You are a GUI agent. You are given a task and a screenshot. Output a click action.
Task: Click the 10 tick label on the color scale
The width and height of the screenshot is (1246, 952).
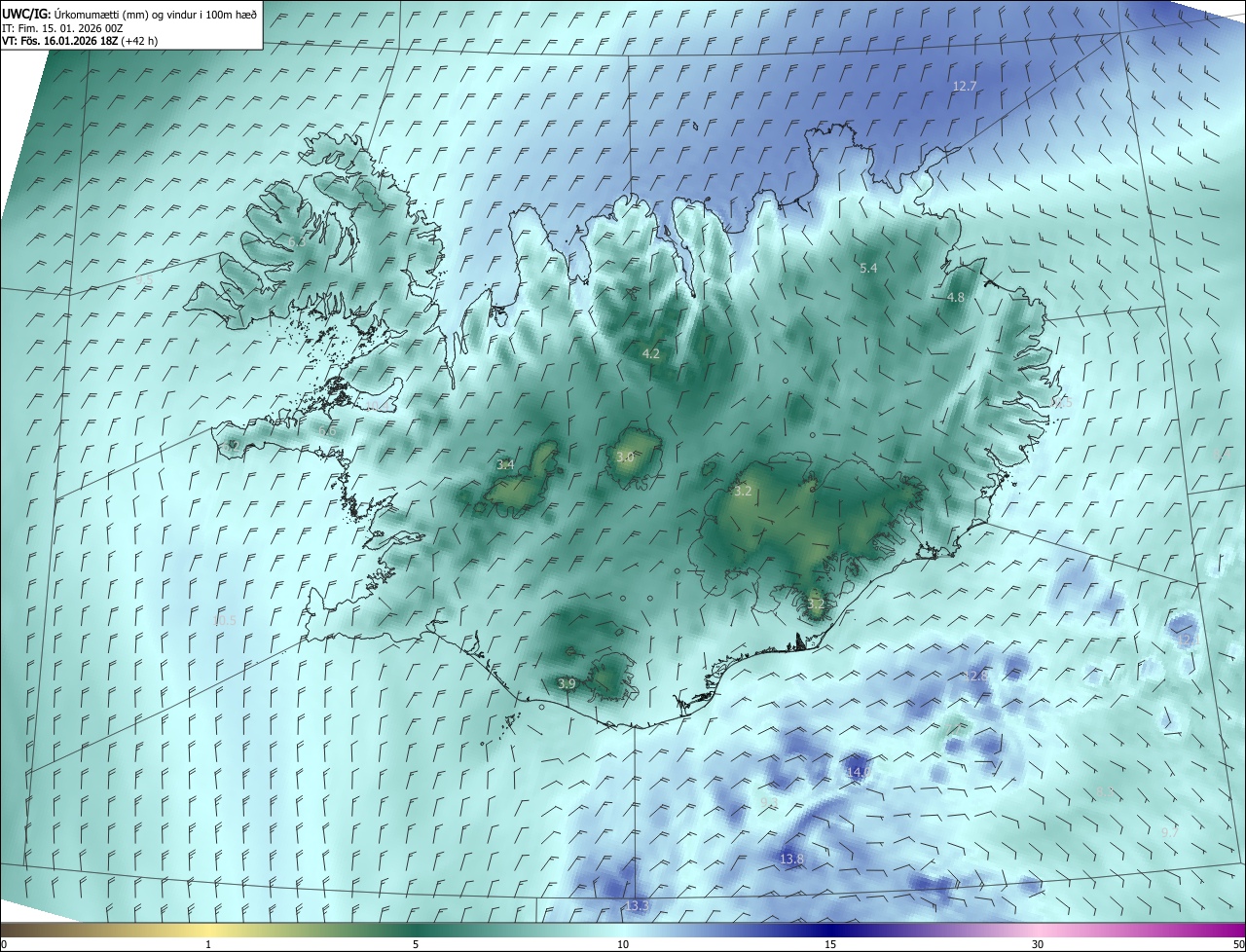coord(623,945)
